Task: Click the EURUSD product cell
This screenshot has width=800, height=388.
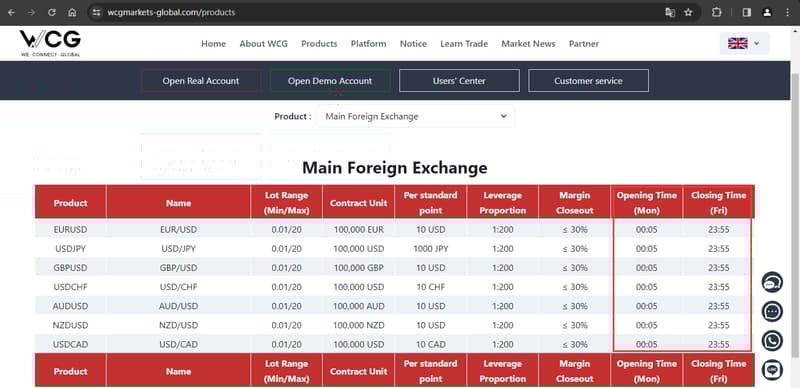Action: (x=70, y=230)
